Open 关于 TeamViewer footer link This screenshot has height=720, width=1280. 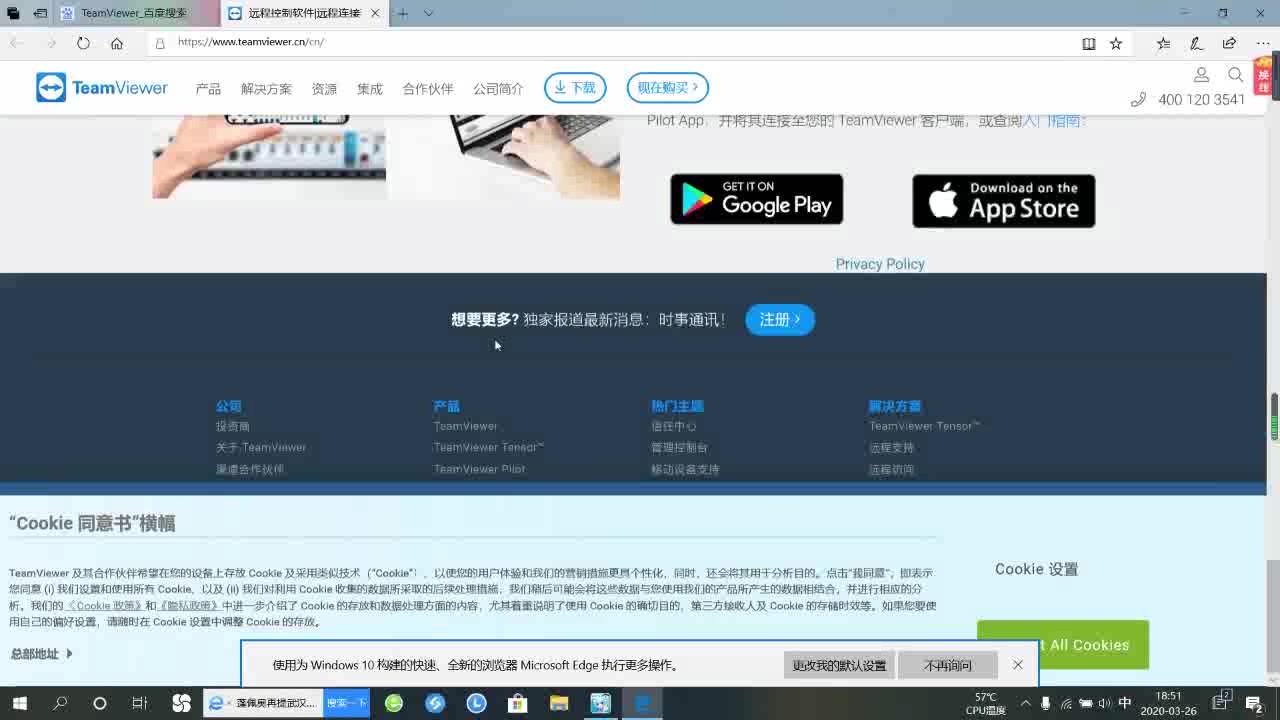point(261,447)
